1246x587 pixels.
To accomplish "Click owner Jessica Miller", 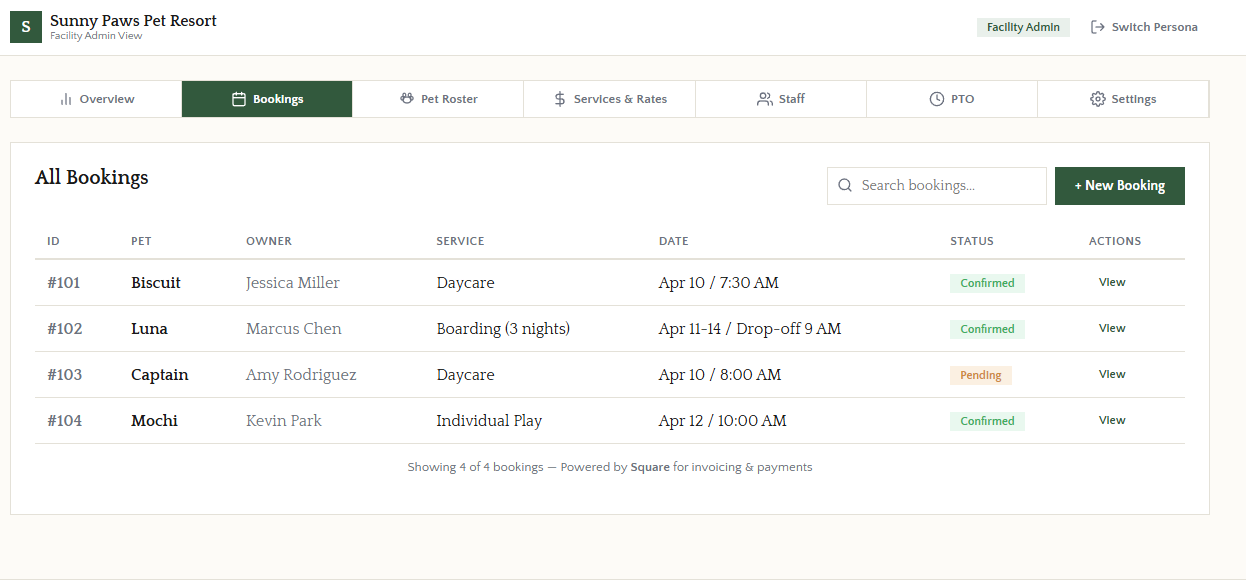I will click(x=293, y=283).
